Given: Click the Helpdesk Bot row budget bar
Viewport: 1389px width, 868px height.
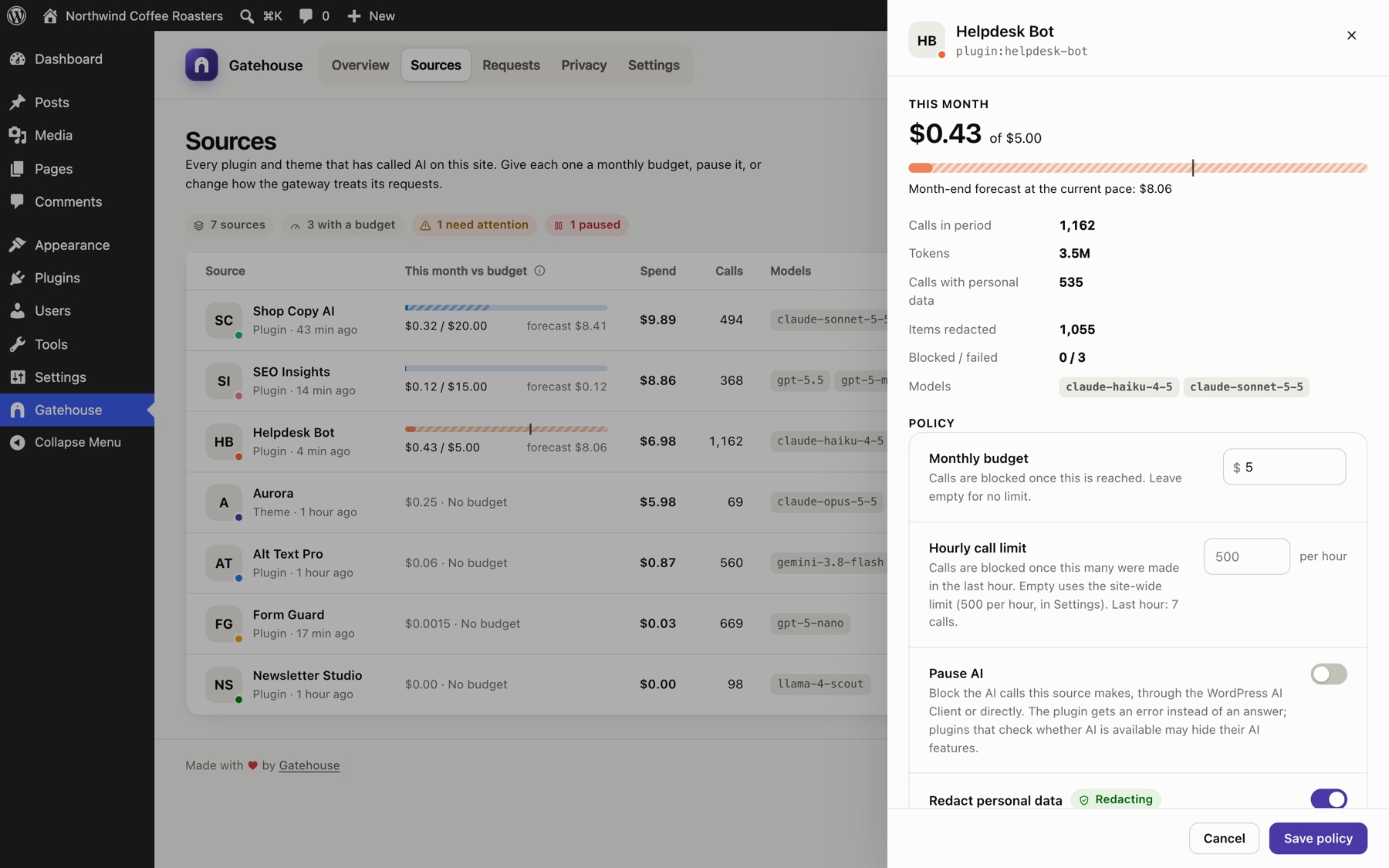Looking at the screenshot, I should click(506, 429).
